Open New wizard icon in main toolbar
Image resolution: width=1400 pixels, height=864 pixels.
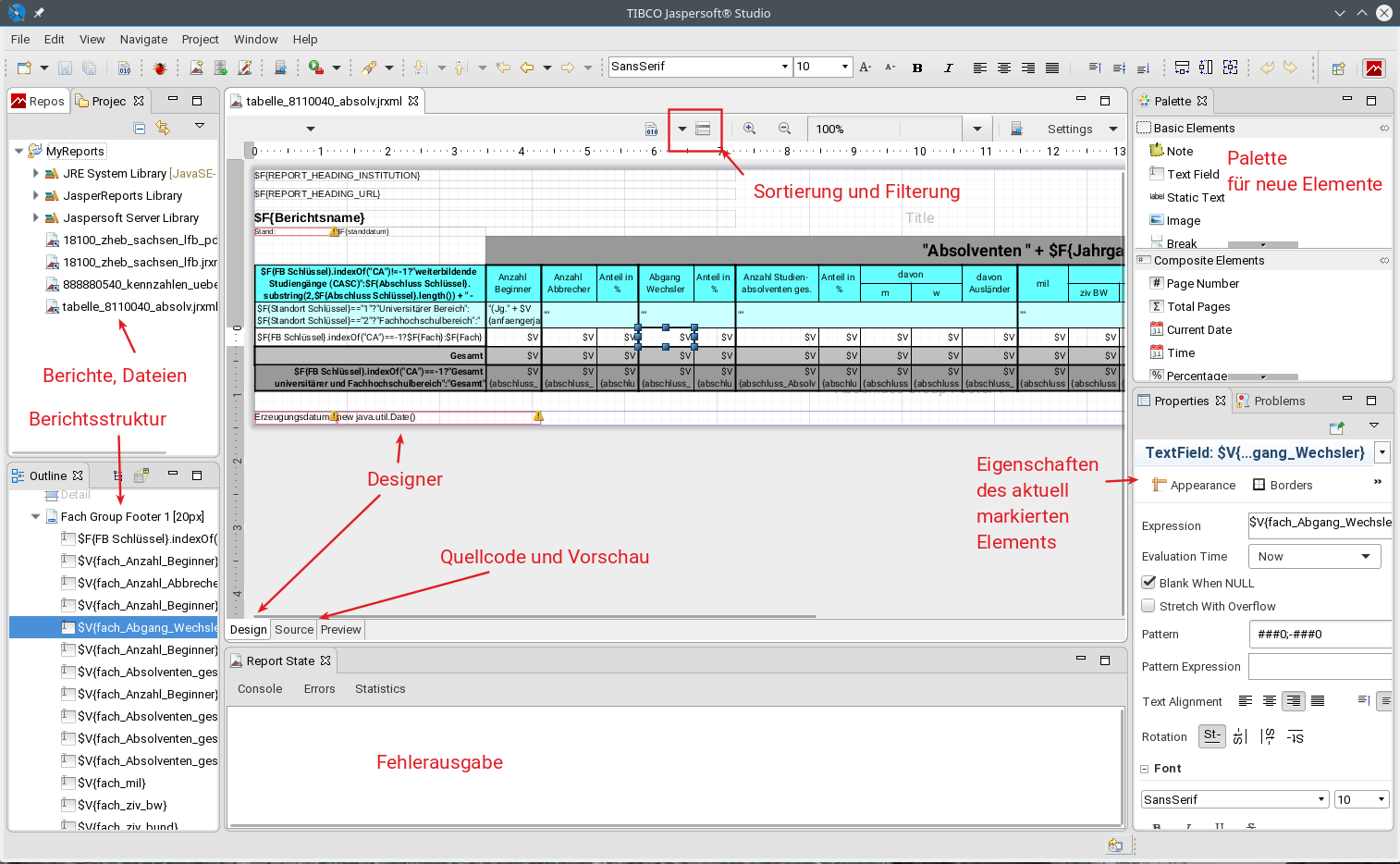25,68
